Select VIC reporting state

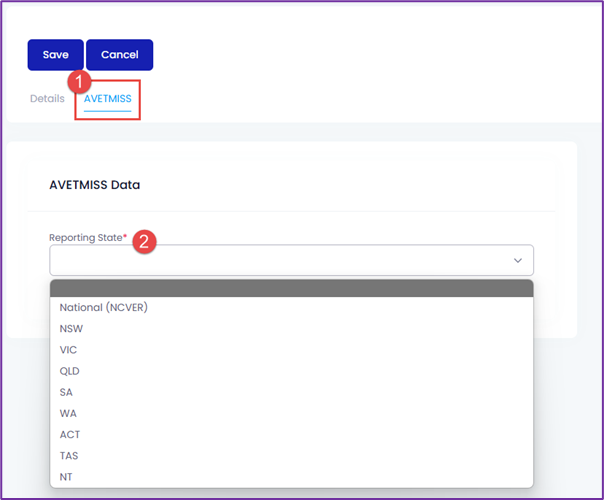tap(292, 350)
